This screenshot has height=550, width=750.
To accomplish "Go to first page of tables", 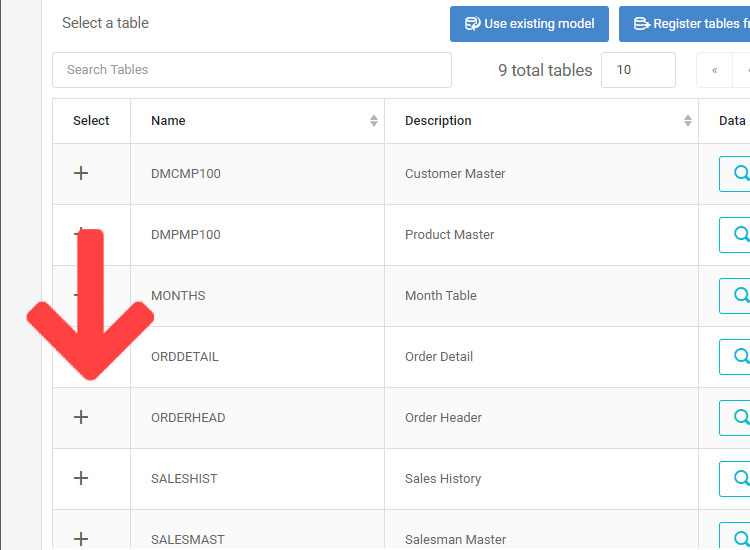I will [714, 70].
